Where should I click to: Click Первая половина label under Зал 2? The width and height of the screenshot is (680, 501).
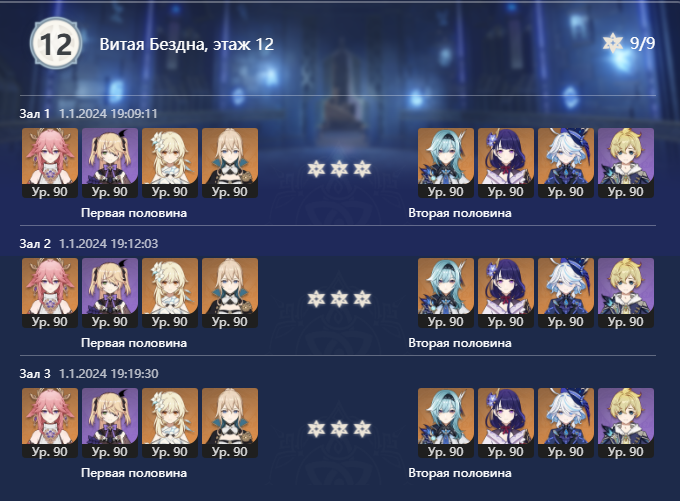click(x=134, y=343)
